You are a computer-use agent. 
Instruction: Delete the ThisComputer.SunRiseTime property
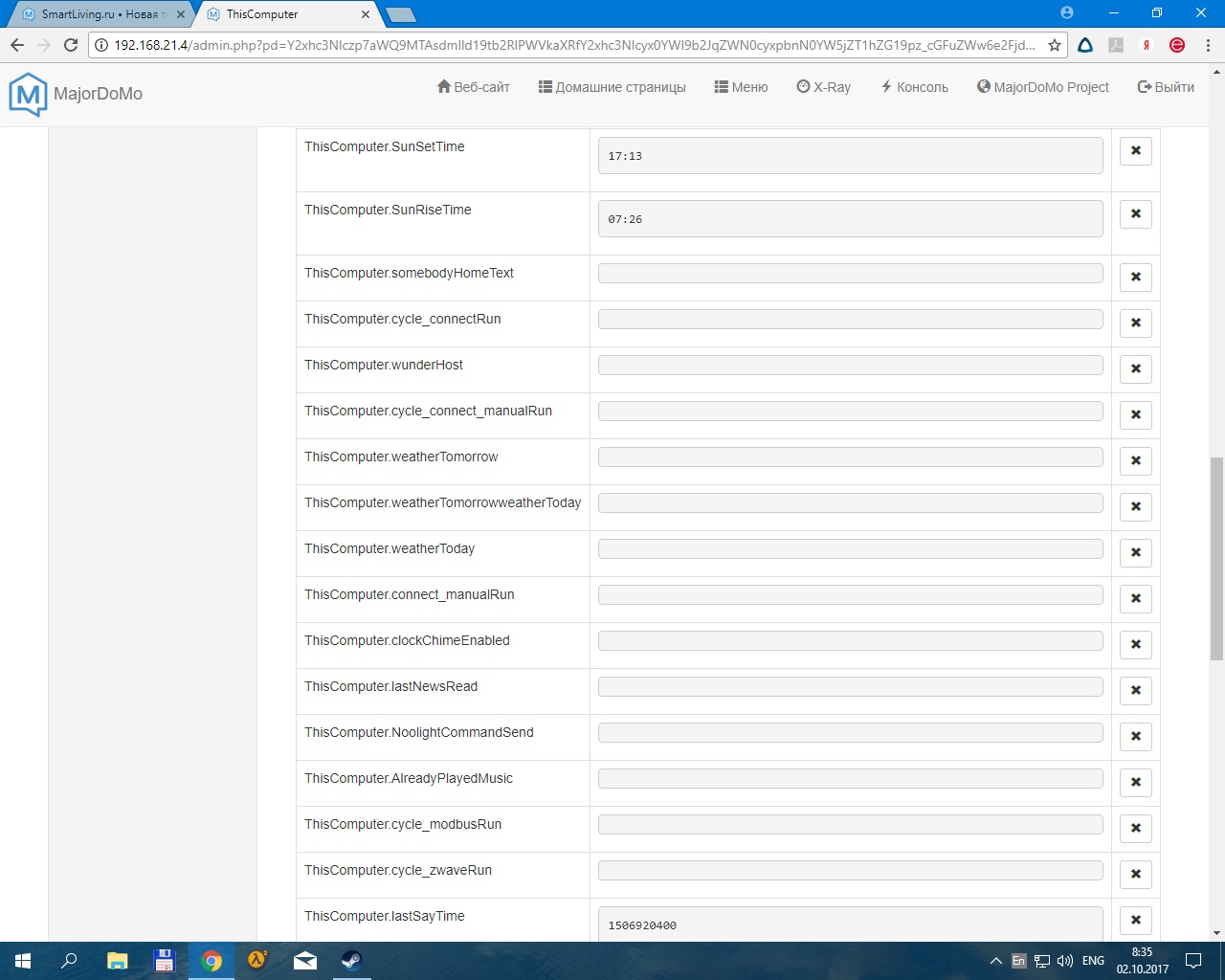(x=1135, y=213)
